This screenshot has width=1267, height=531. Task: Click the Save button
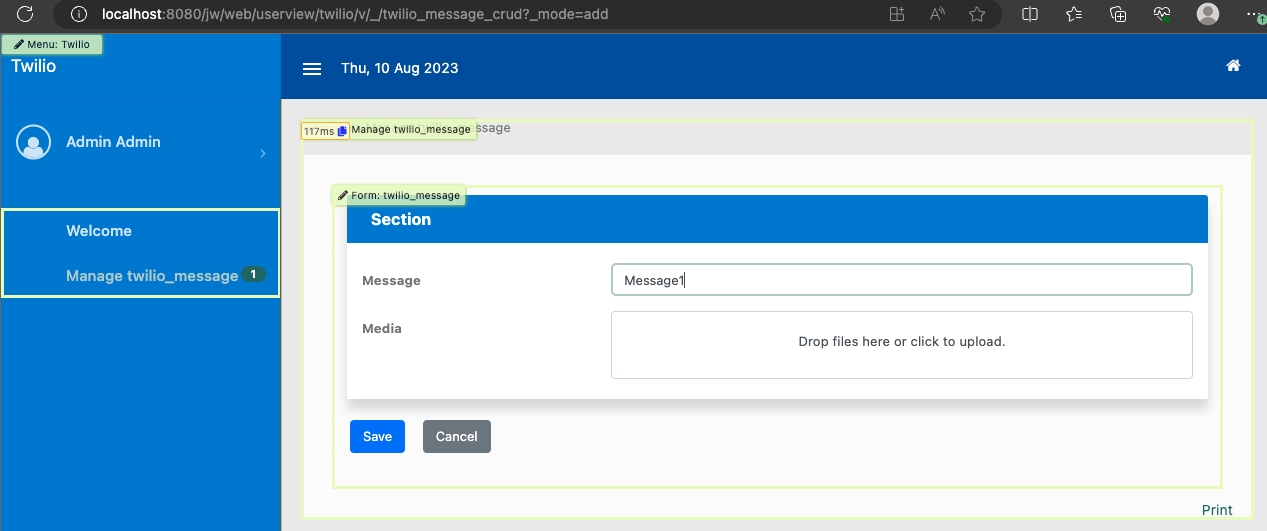377,437
